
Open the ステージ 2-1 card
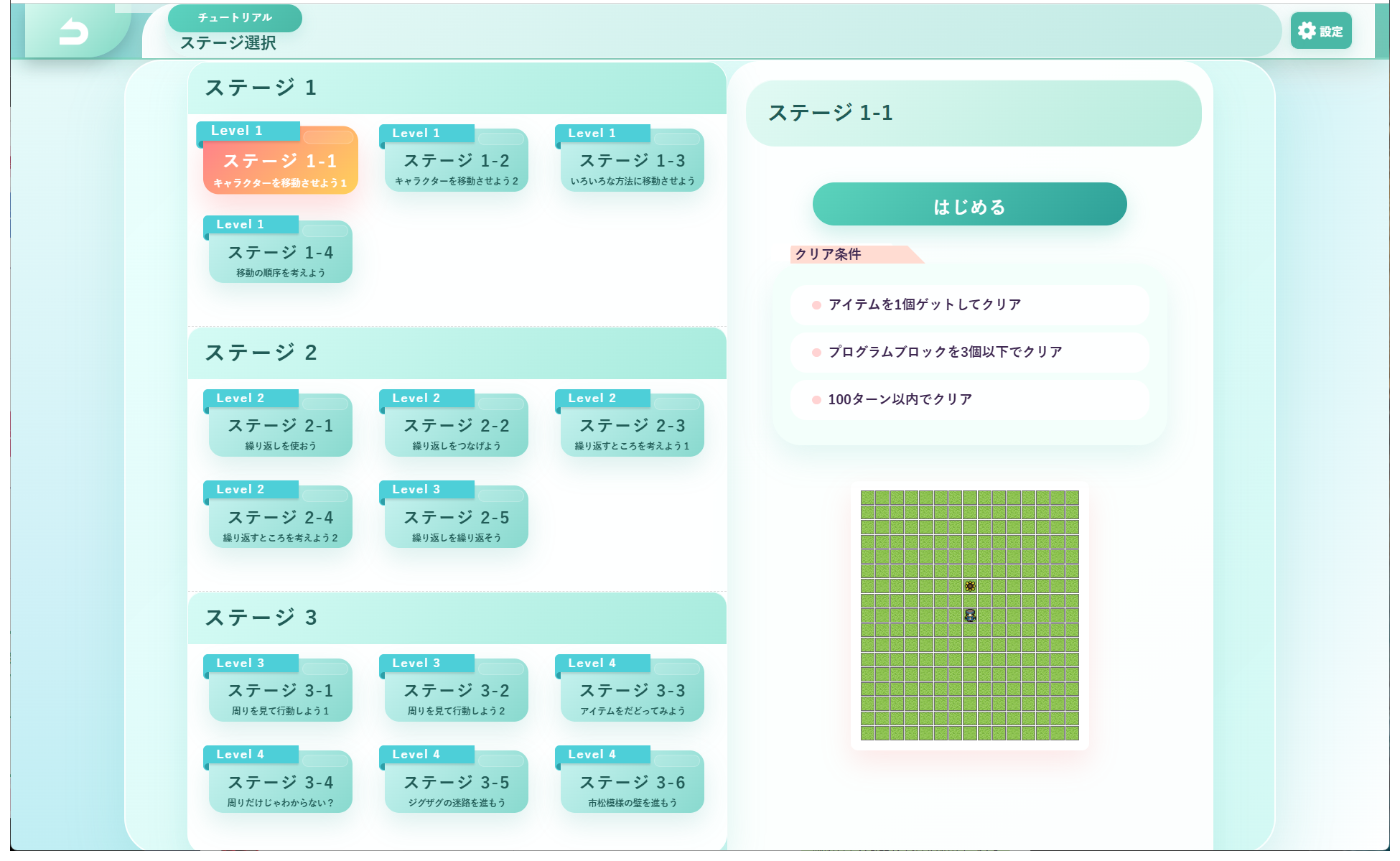280,424
